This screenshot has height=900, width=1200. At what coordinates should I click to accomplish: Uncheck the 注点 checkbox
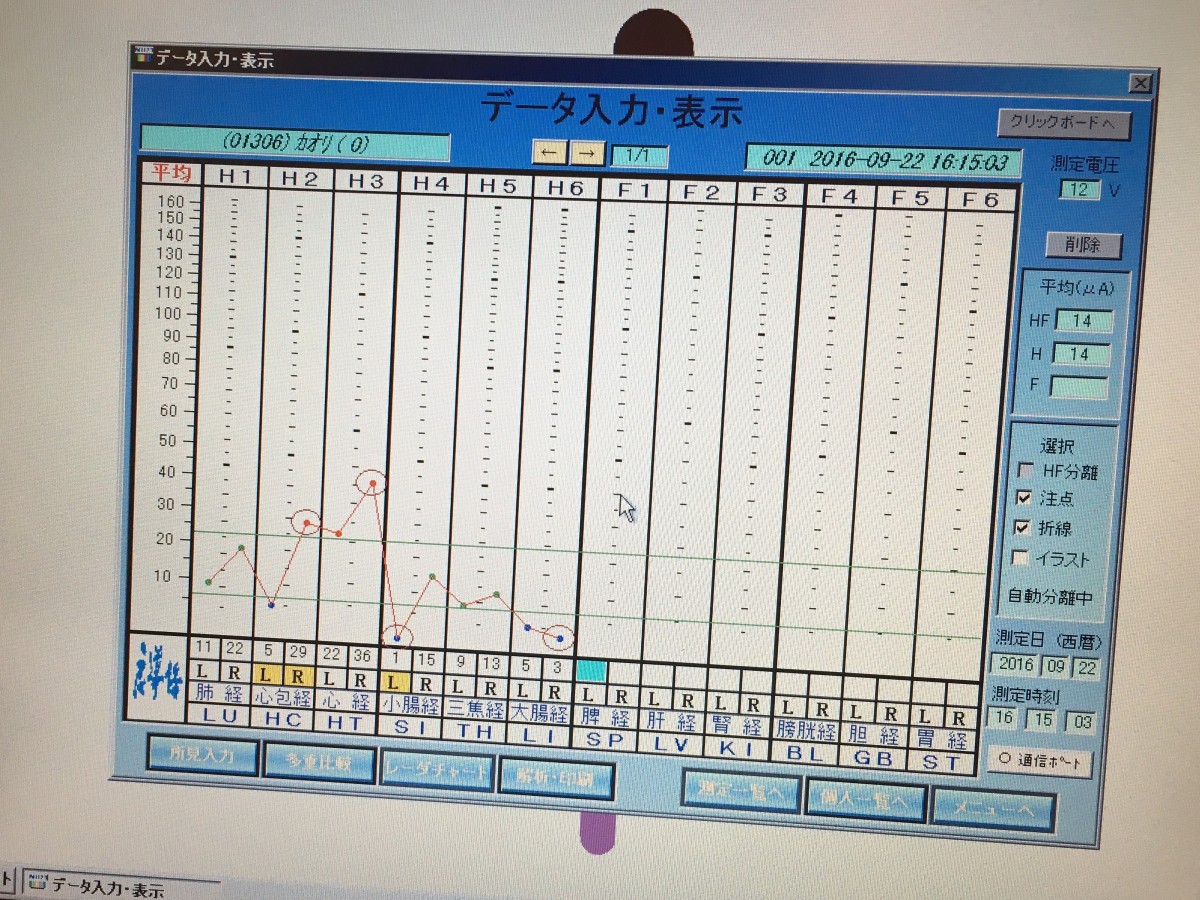point(1024,498)
